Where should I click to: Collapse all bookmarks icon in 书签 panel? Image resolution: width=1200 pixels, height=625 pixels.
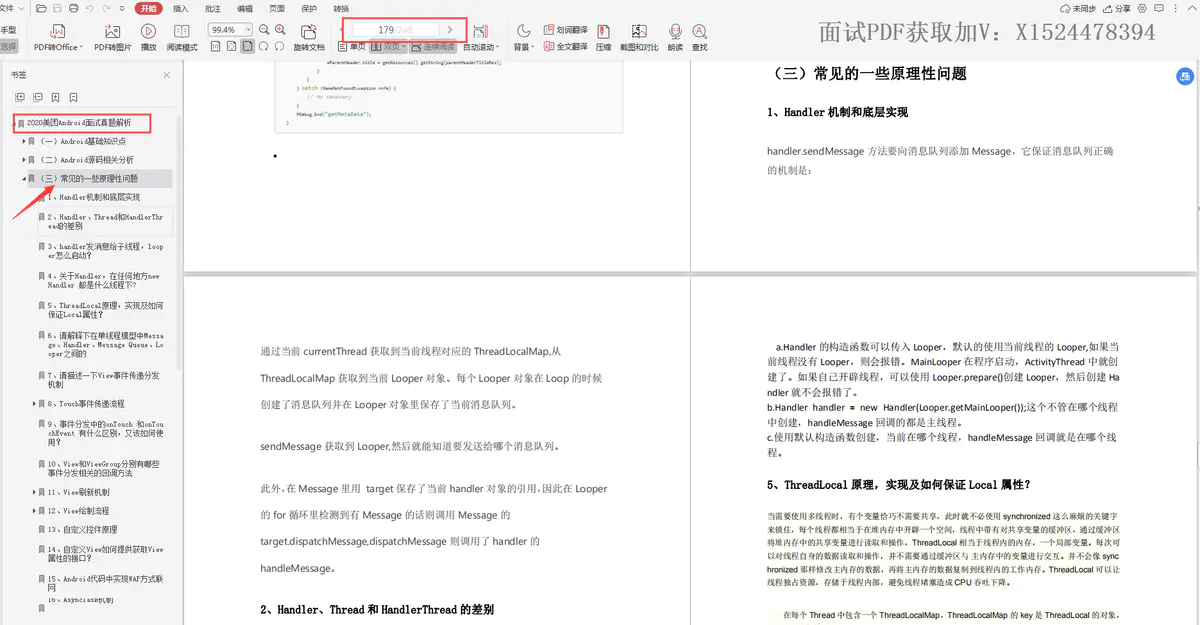tap(38, 97)
